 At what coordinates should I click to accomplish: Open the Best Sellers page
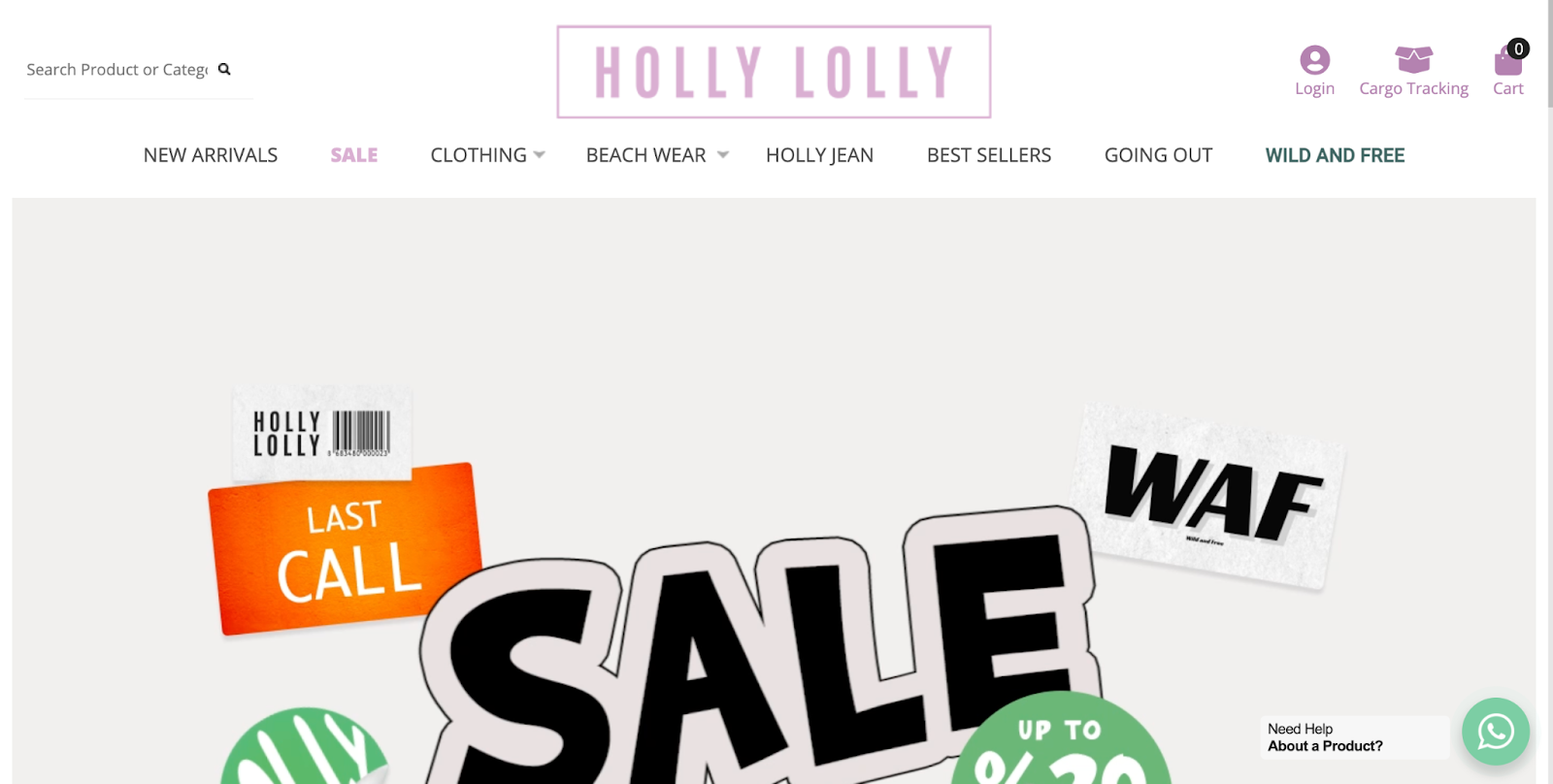tap(989, 155)
